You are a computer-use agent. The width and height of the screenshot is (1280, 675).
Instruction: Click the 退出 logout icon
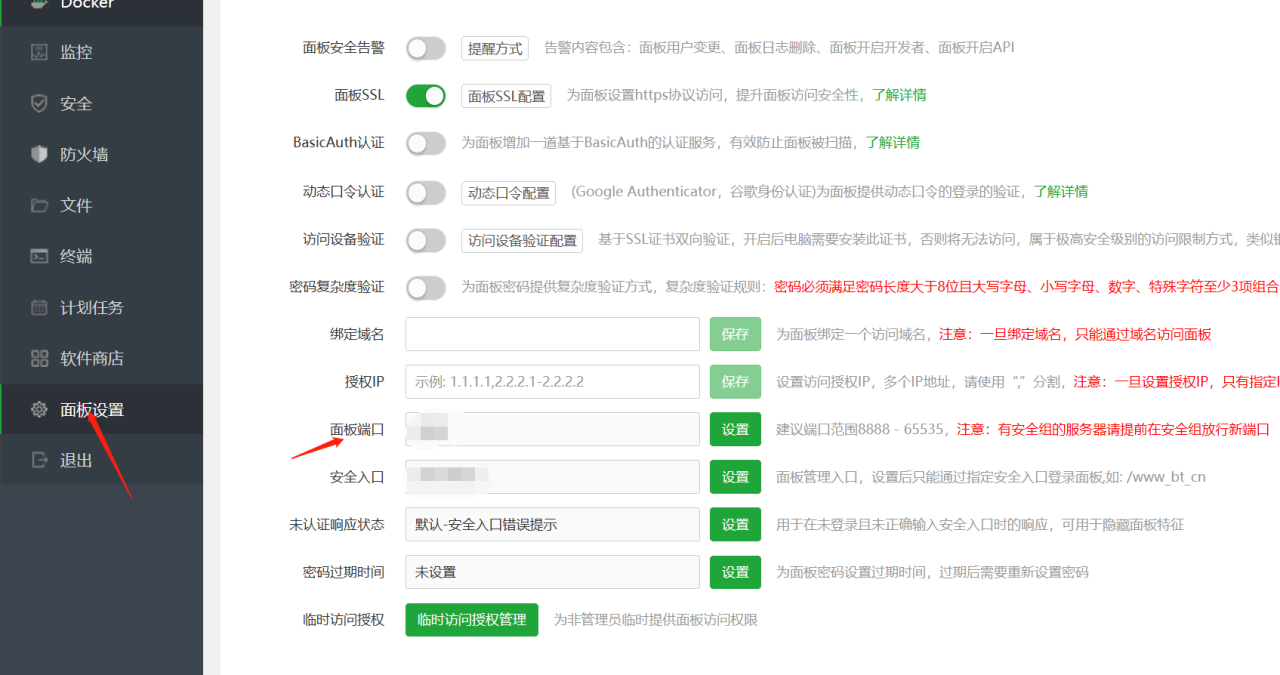39,460
